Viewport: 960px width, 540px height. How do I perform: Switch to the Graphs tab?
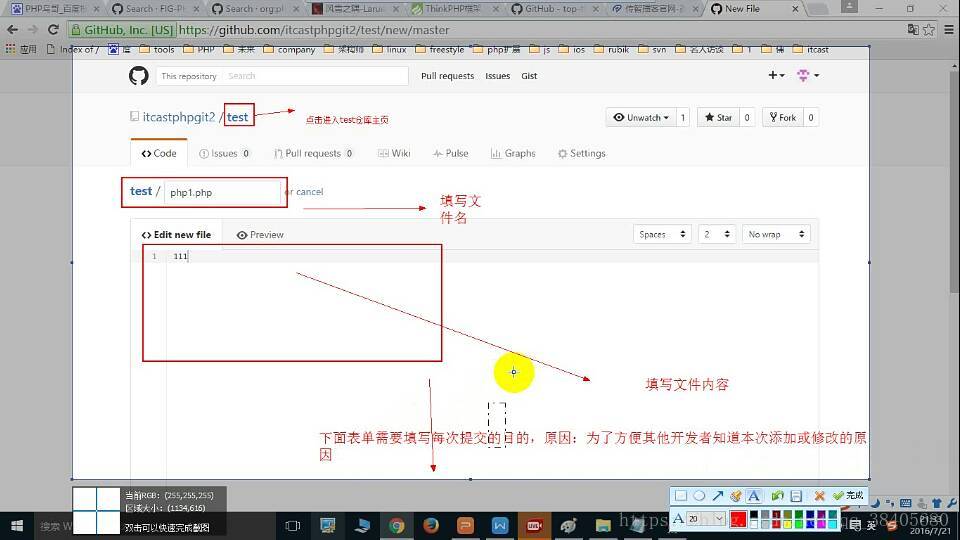click(513, 153)
